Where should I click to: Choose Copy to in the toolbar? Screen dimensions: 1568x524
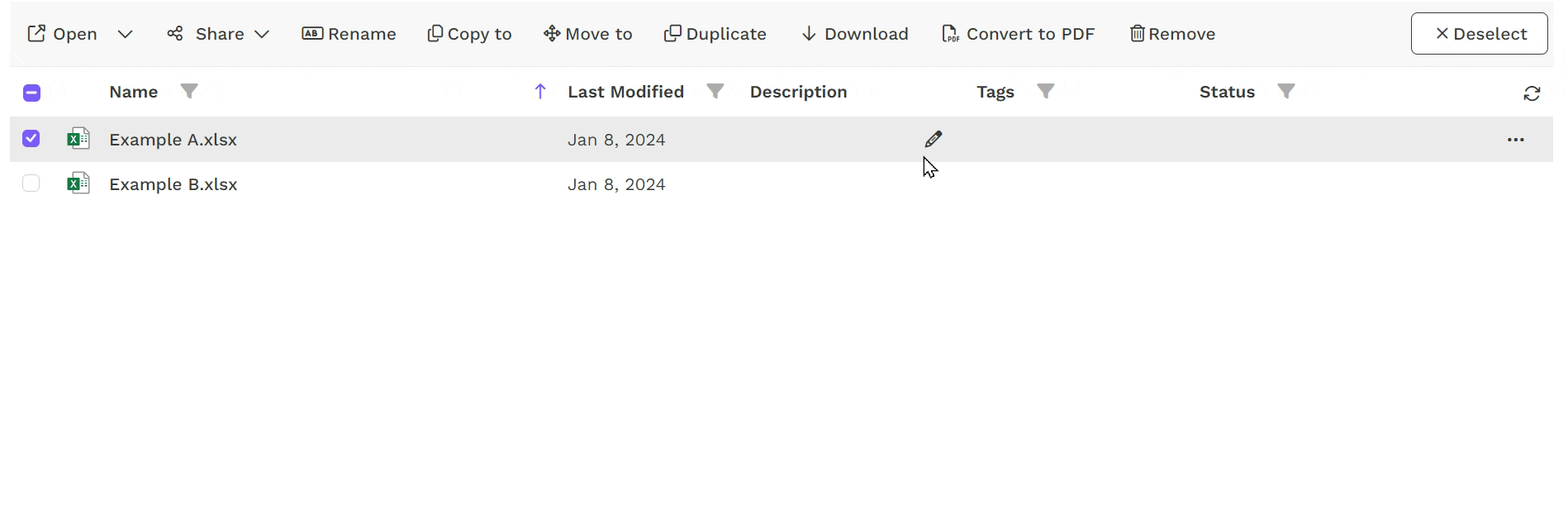469,34
